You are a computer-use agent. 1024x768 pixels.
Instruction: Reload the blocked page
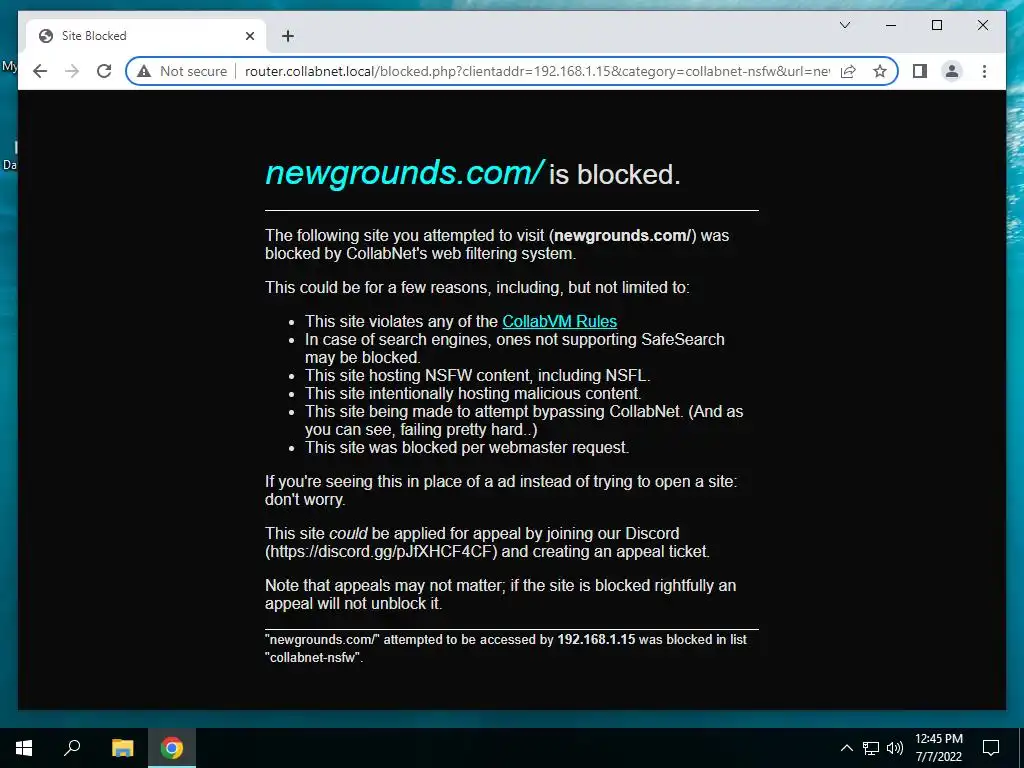point(104,71)
